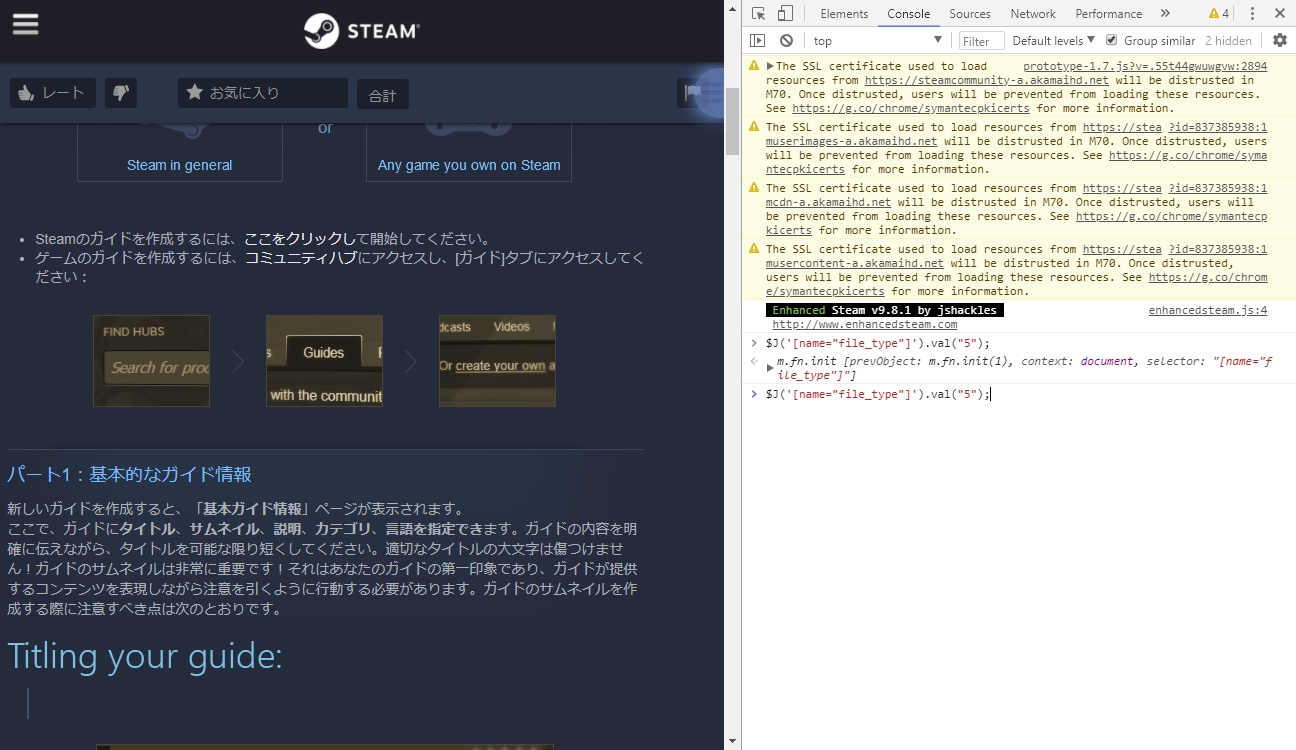The width and height of the screenshot is (1296, 750).
Task: Toggle the Group similar checkbox
Action: [x=1111, y=40]
